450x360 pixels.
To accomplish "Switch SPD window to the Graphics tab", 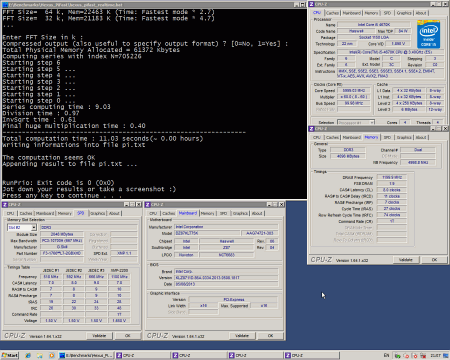I will (97, 213).
